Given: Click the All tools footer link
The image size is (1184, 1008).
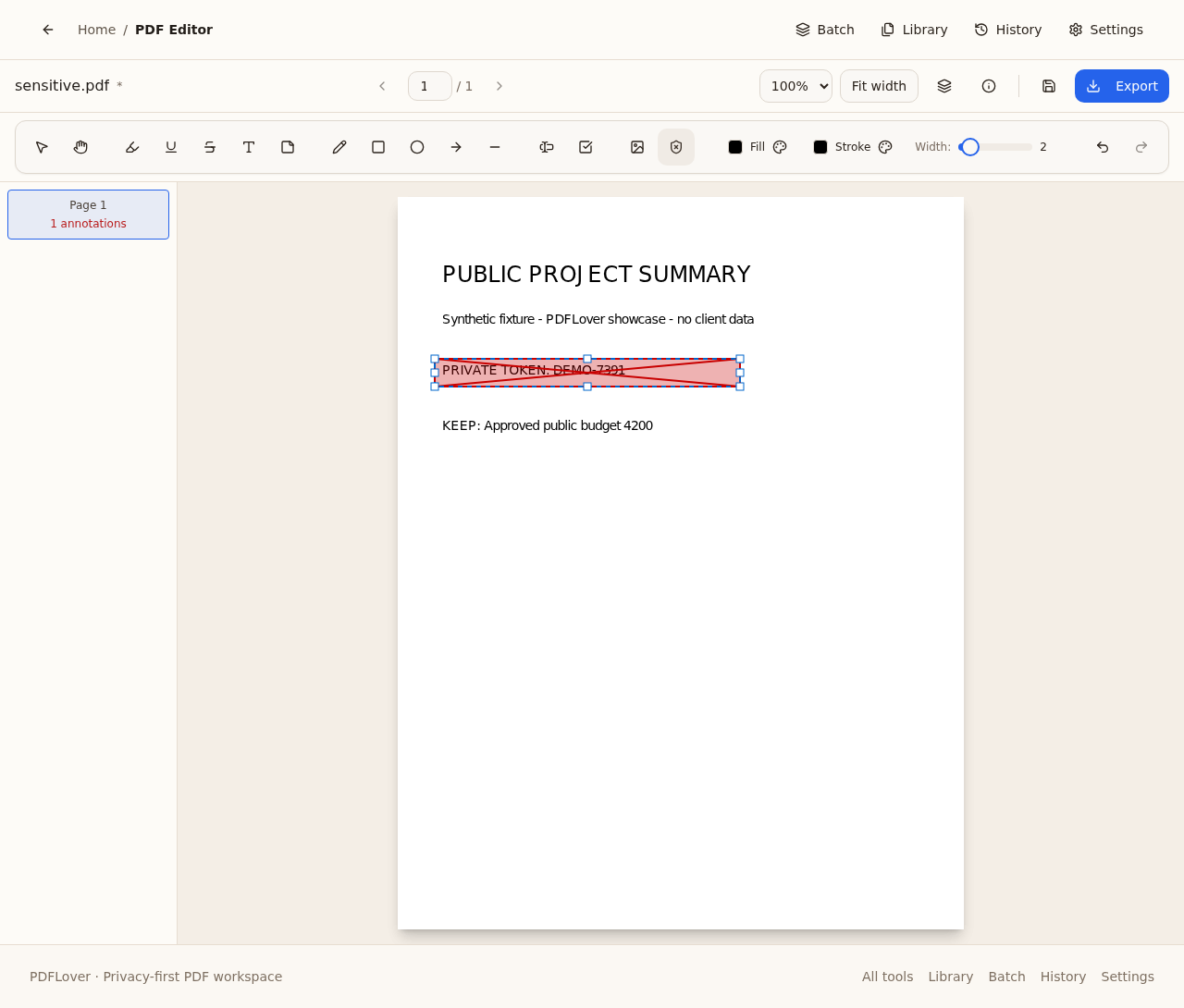Looking at the screenshot, I should tap(887, 977).
